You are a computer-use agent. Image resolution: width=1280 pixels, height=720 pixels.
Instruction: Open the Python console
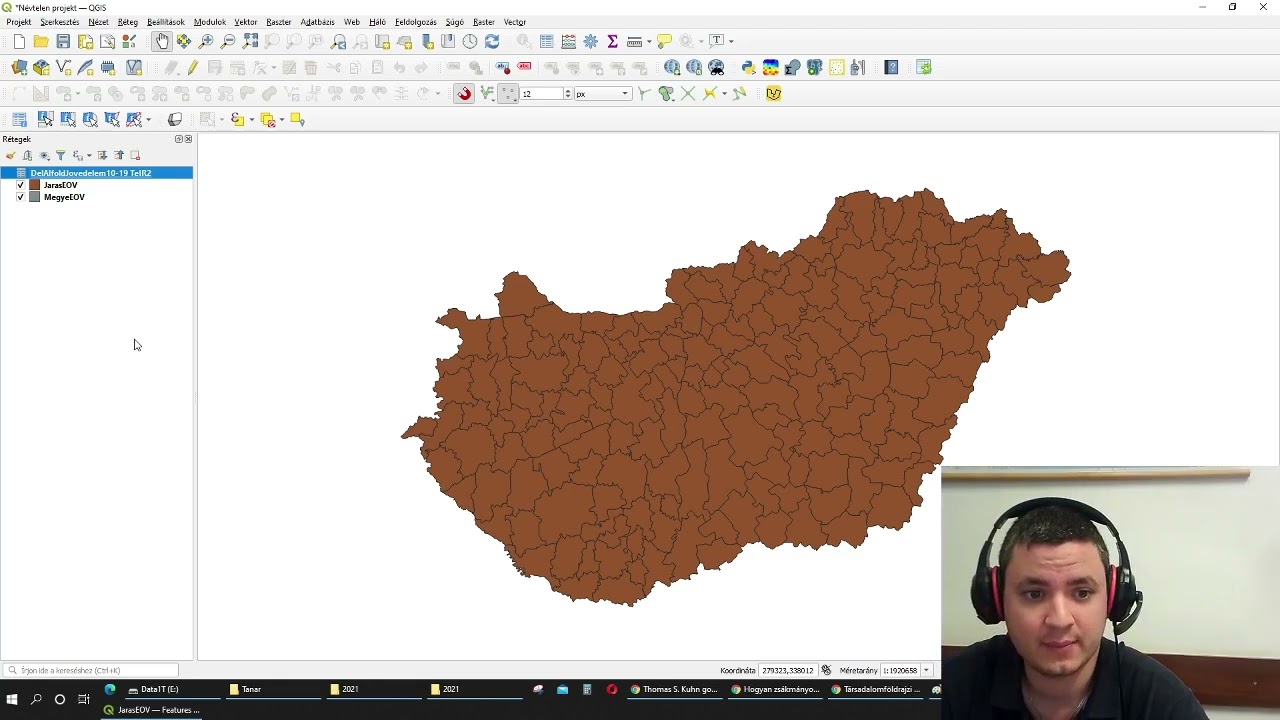point(748,67)
